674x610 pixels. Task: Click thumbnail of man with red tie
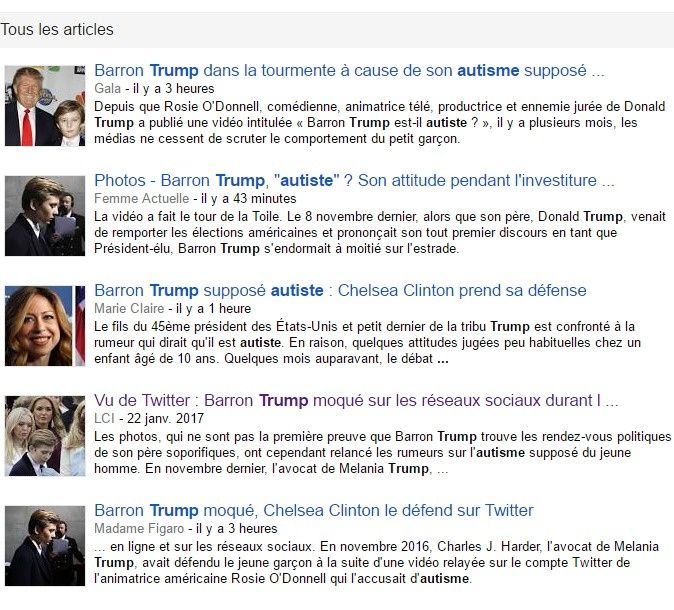pos(45,106)
